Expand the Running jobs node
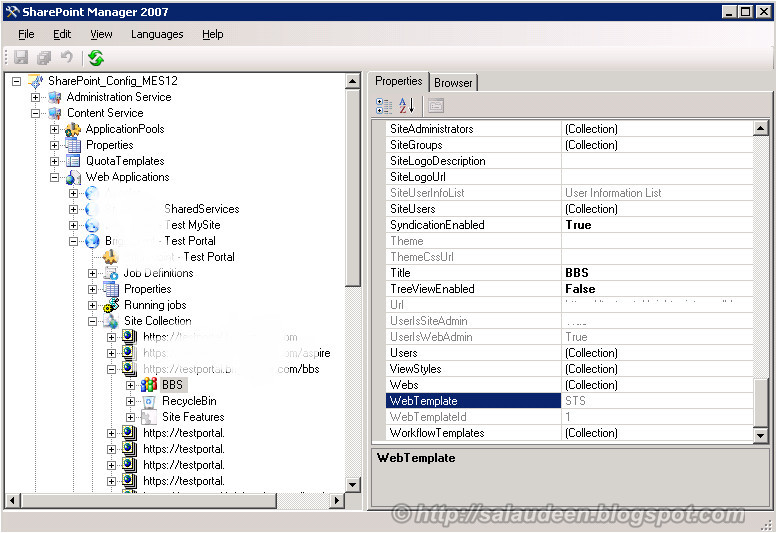 coord(93,305)
